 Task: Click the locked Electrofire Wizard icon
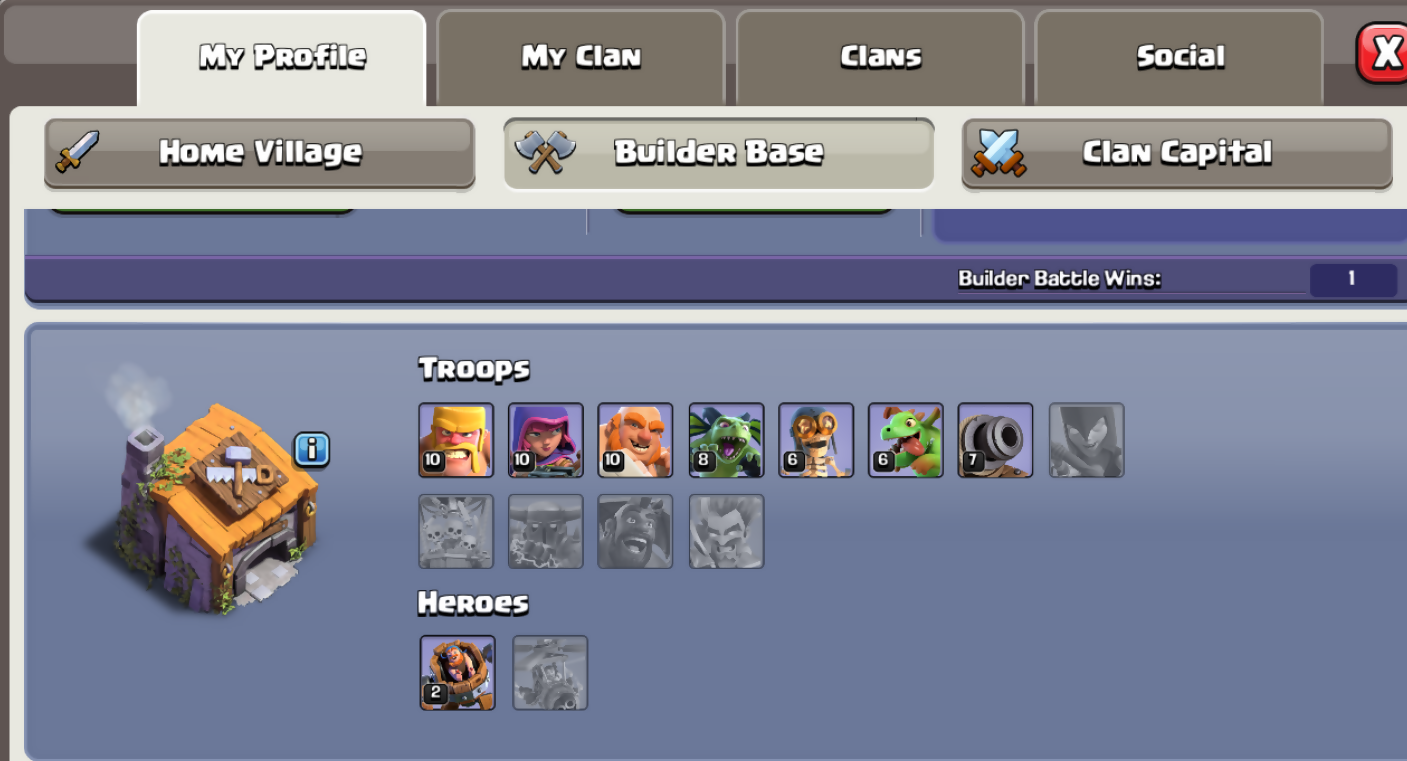(x=726, y=531)
